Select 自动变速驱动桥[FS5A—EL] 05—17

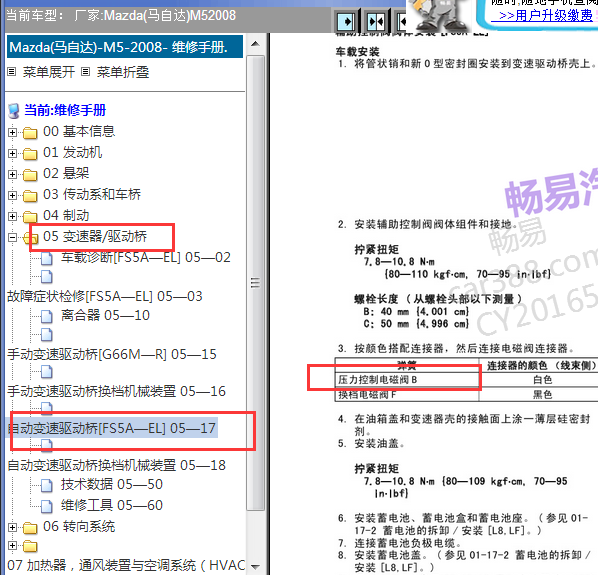coord(112,428)
